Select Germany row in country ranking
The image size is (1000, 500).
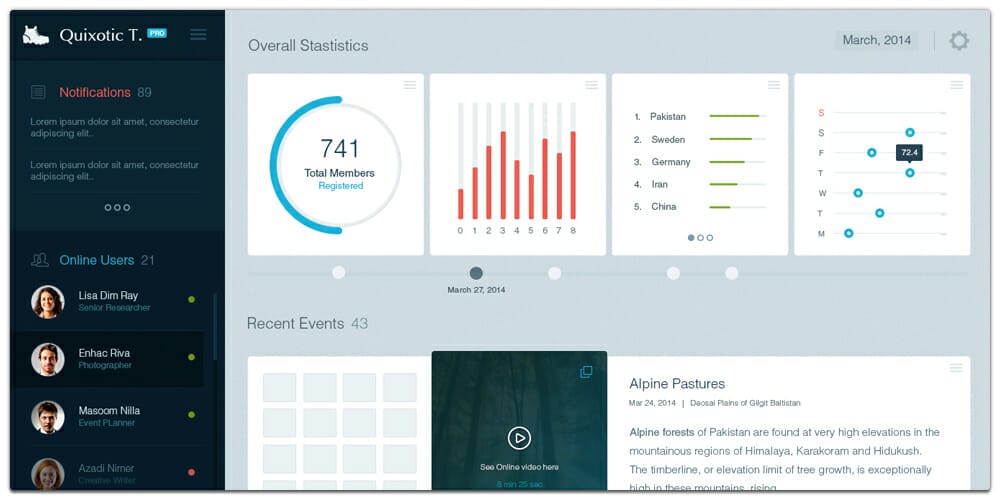(700, 162)
